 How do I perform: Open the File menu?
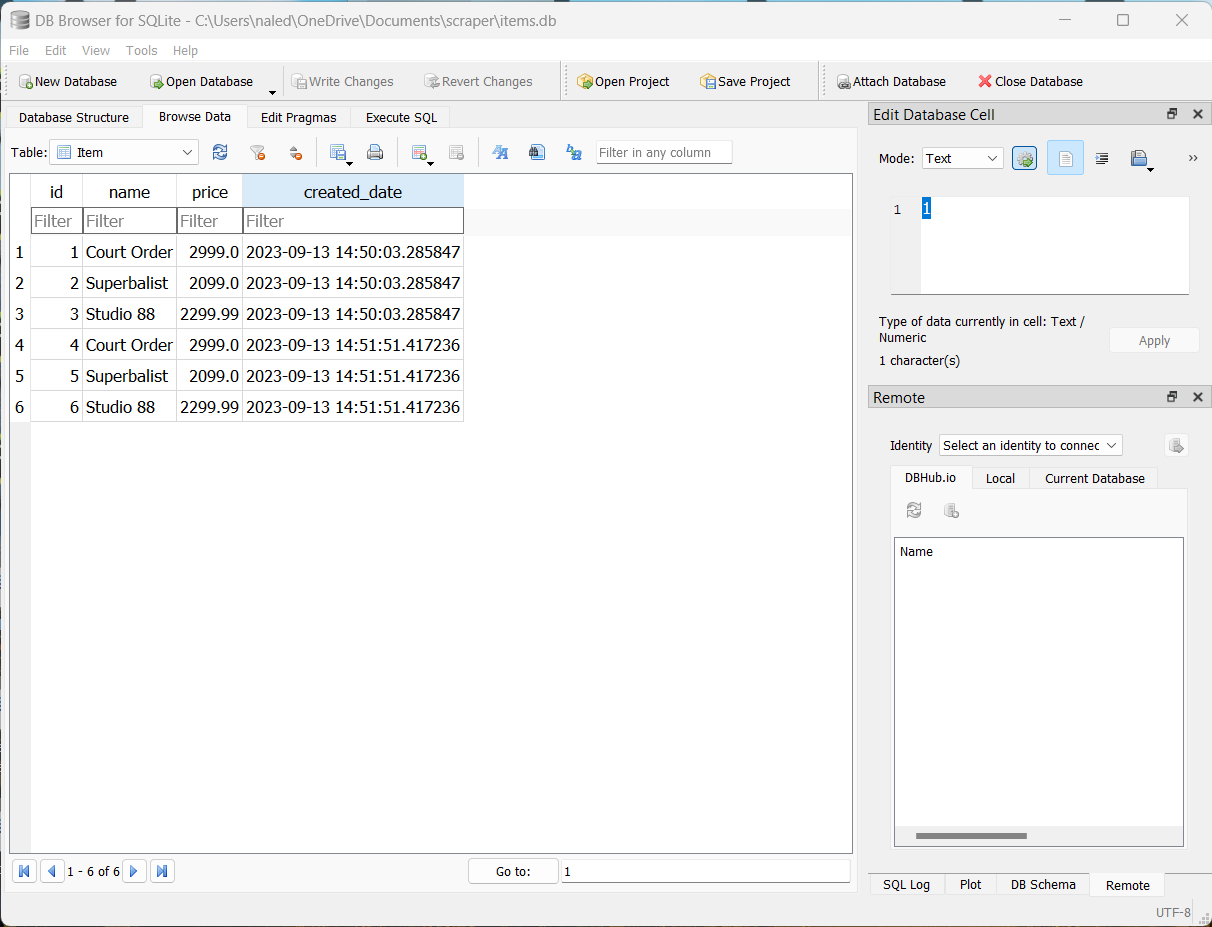point(19,50)
